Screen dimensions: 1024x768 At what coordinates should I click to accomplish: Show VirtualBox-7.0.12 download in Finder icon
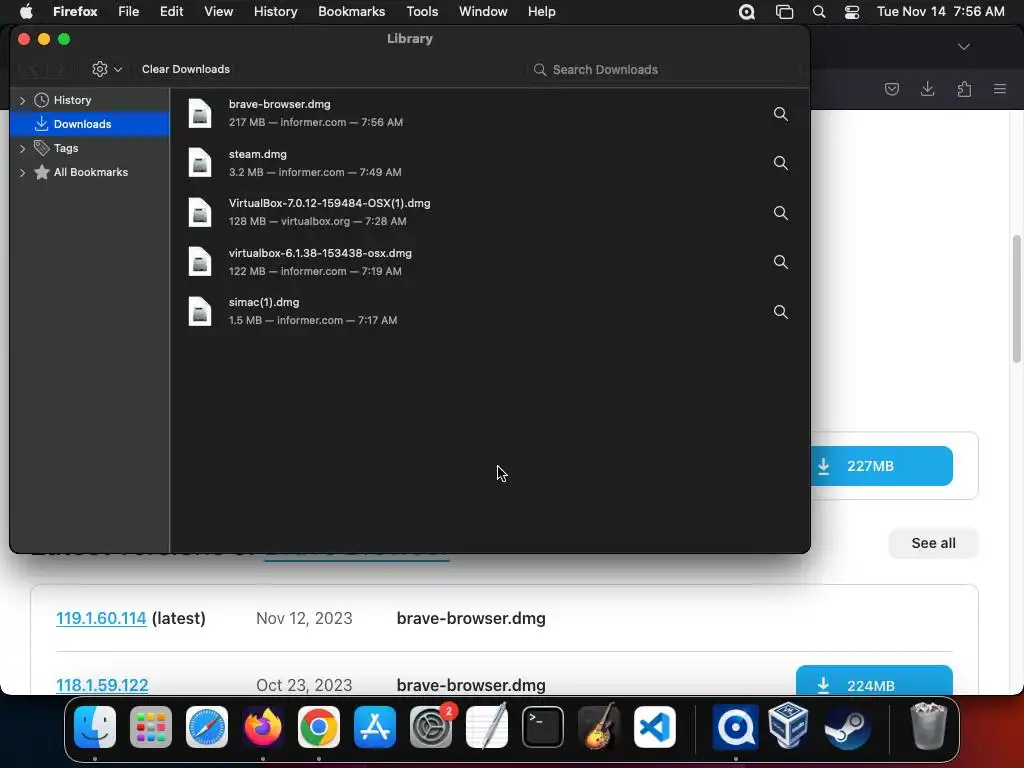coord(780,213)
